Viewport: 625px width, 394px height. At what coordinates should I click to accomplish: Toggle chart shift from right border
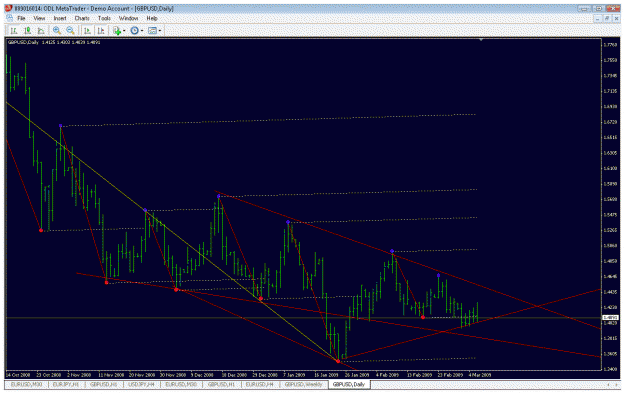tap(101, 31)
